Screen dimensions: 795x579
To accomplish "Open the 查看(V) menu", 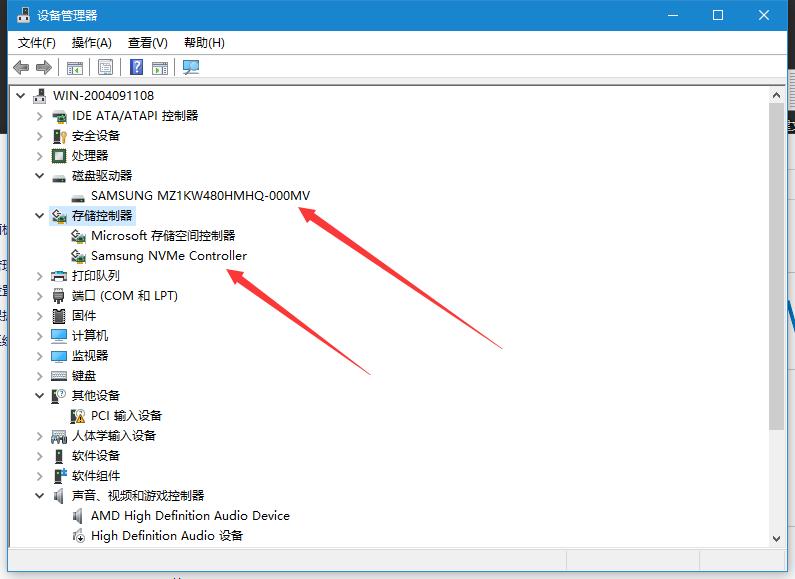I will pos(148,43).
